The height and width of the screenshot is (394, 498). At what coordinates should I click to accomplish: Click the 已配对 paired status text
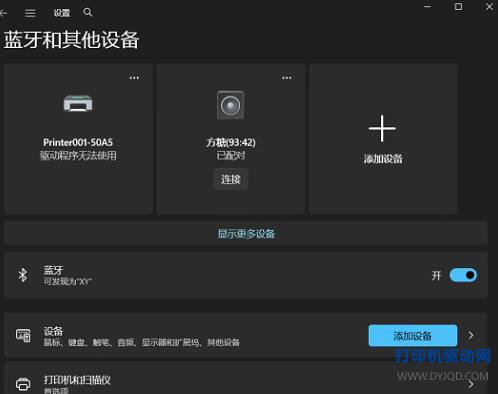(230, 155)
